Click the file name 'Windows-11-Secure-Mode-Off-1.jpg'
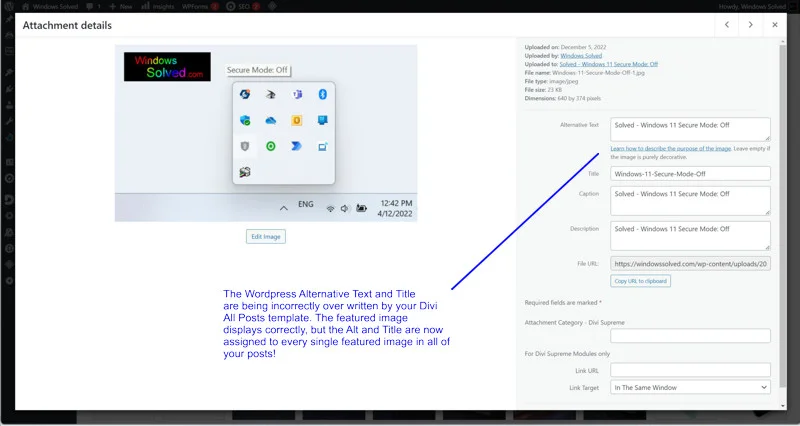 [x=598, y=73]
